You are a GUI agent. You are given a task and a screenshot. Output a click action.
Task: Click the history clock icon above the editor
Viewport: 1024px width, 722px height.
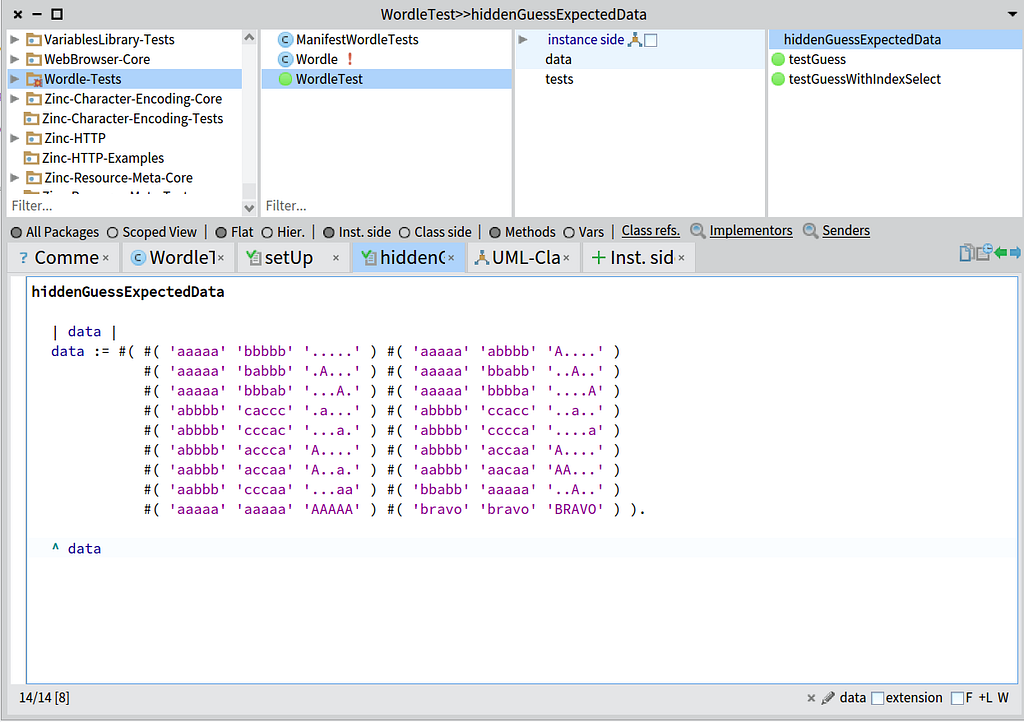point(984,252)
